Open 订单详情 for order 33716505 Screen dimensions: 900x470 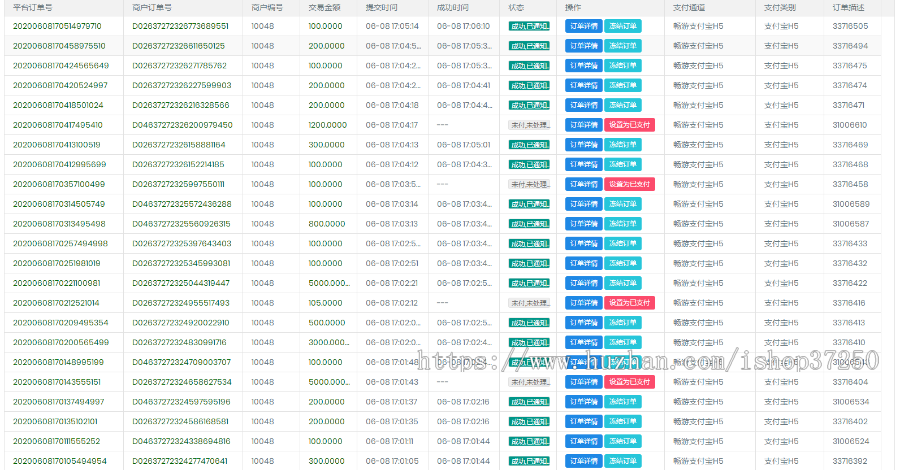[x=583, y=26]
